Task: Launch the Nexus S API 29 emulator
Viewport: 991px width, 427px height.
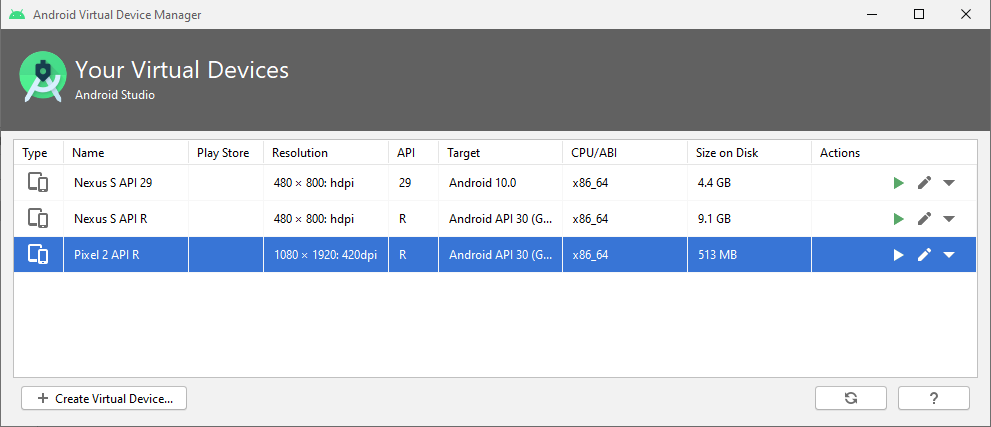Action: click(898, 183)
